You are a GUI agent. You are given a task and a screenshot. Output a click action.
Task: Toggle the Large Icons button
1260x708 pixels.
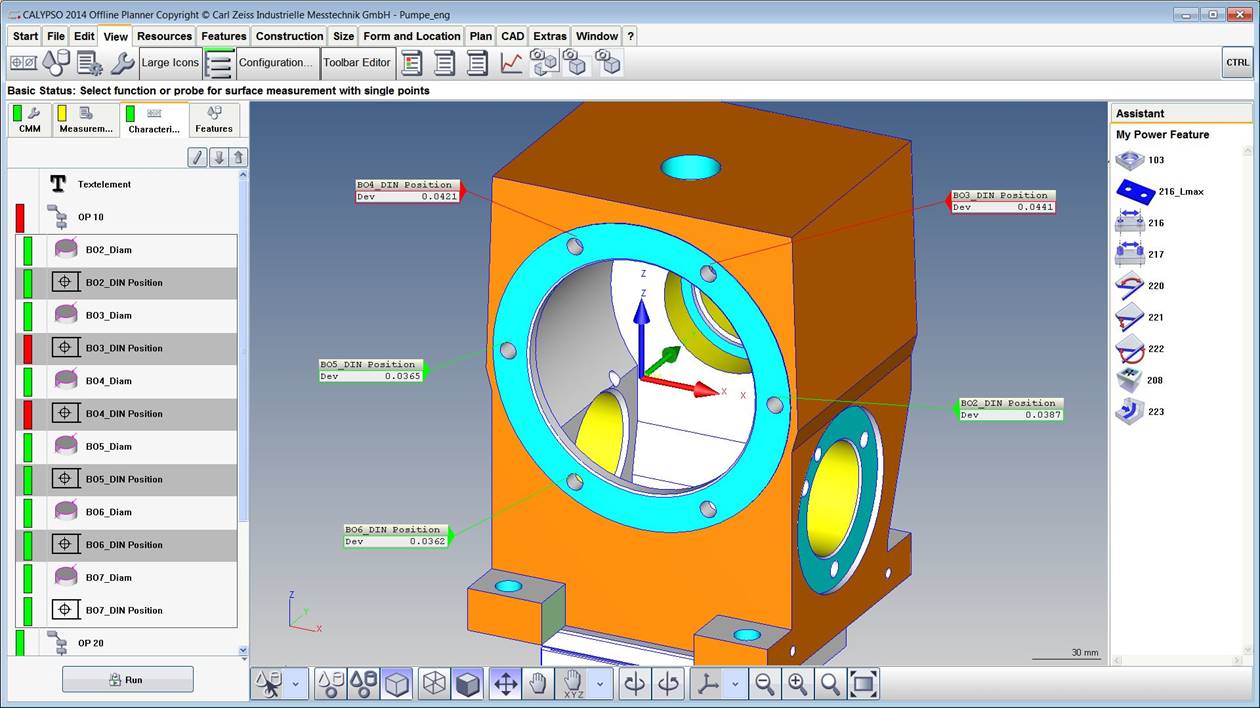(x=170, y=63)
